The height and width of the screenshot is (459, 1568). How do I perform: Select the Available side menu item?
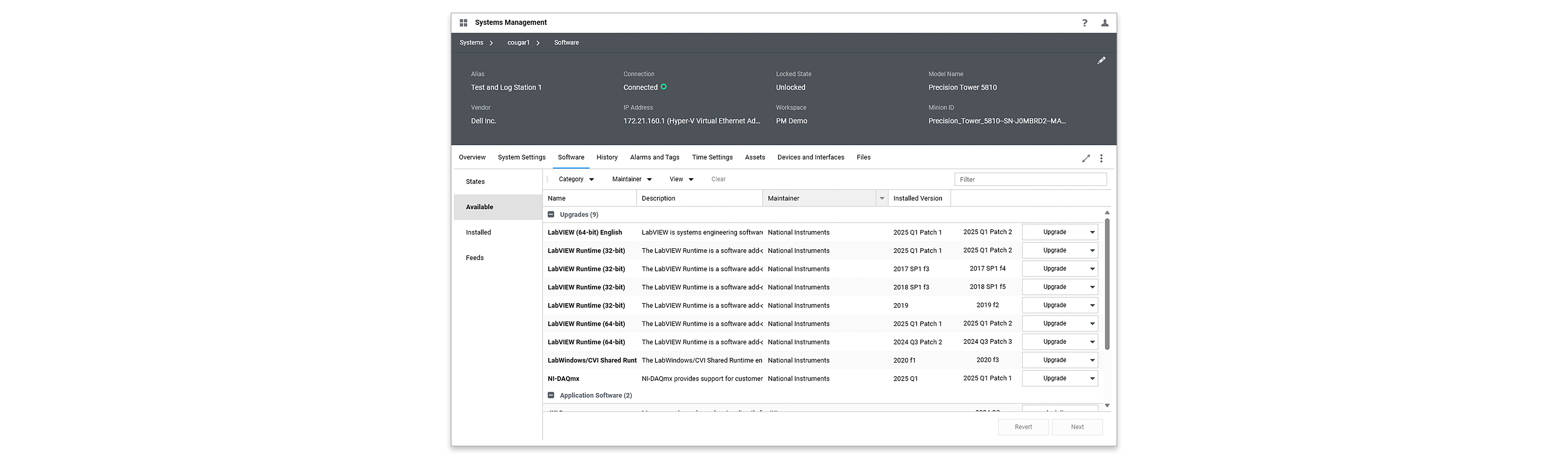[x=497, y=207]
